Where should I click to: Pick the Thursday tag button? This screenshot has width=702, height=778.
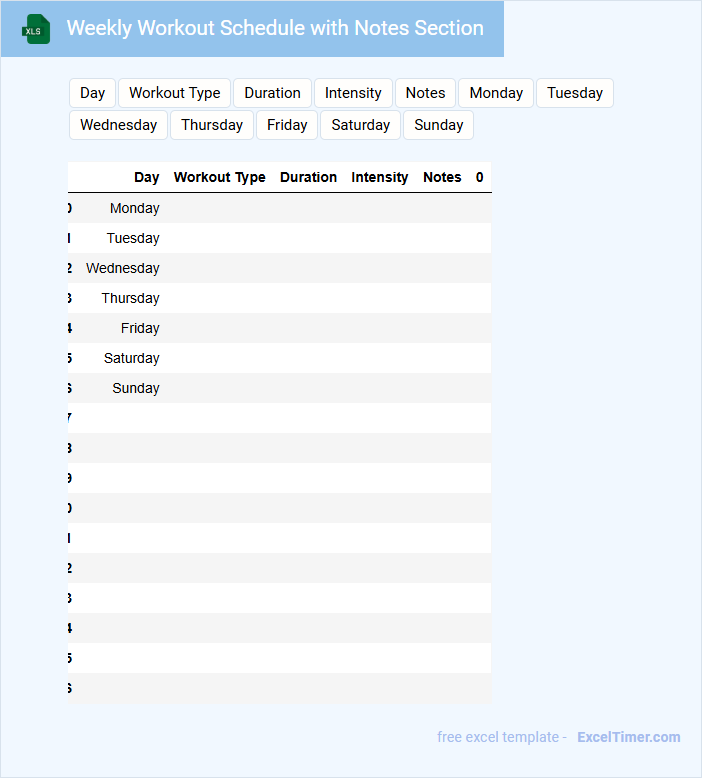pyautogui.click(x=212, y=125)
